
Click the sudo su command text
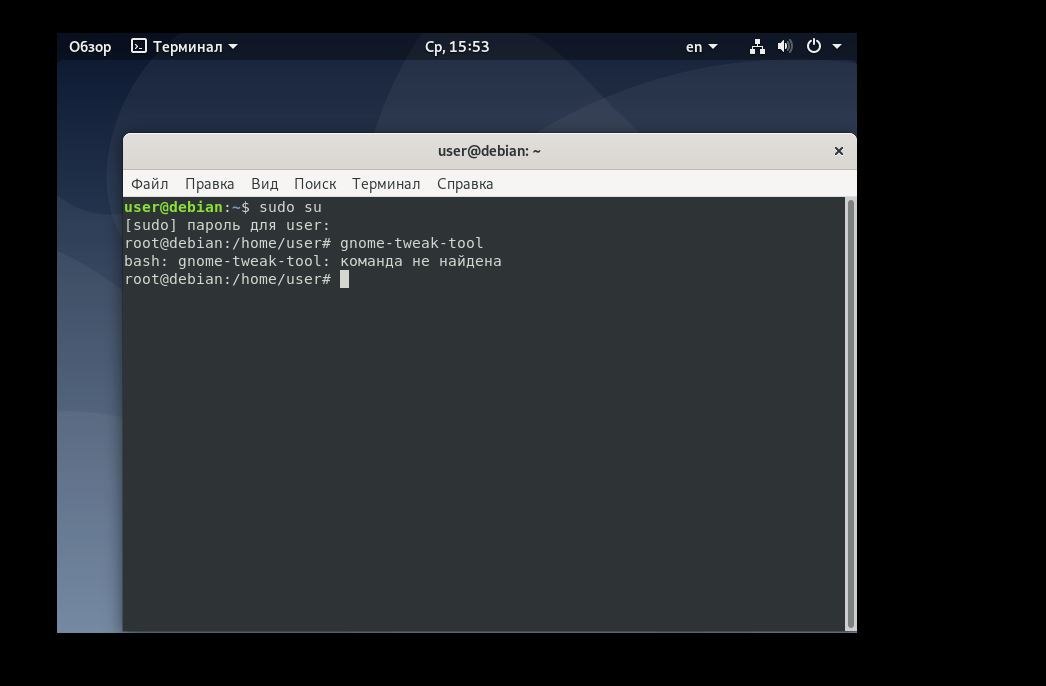(290, 208)
